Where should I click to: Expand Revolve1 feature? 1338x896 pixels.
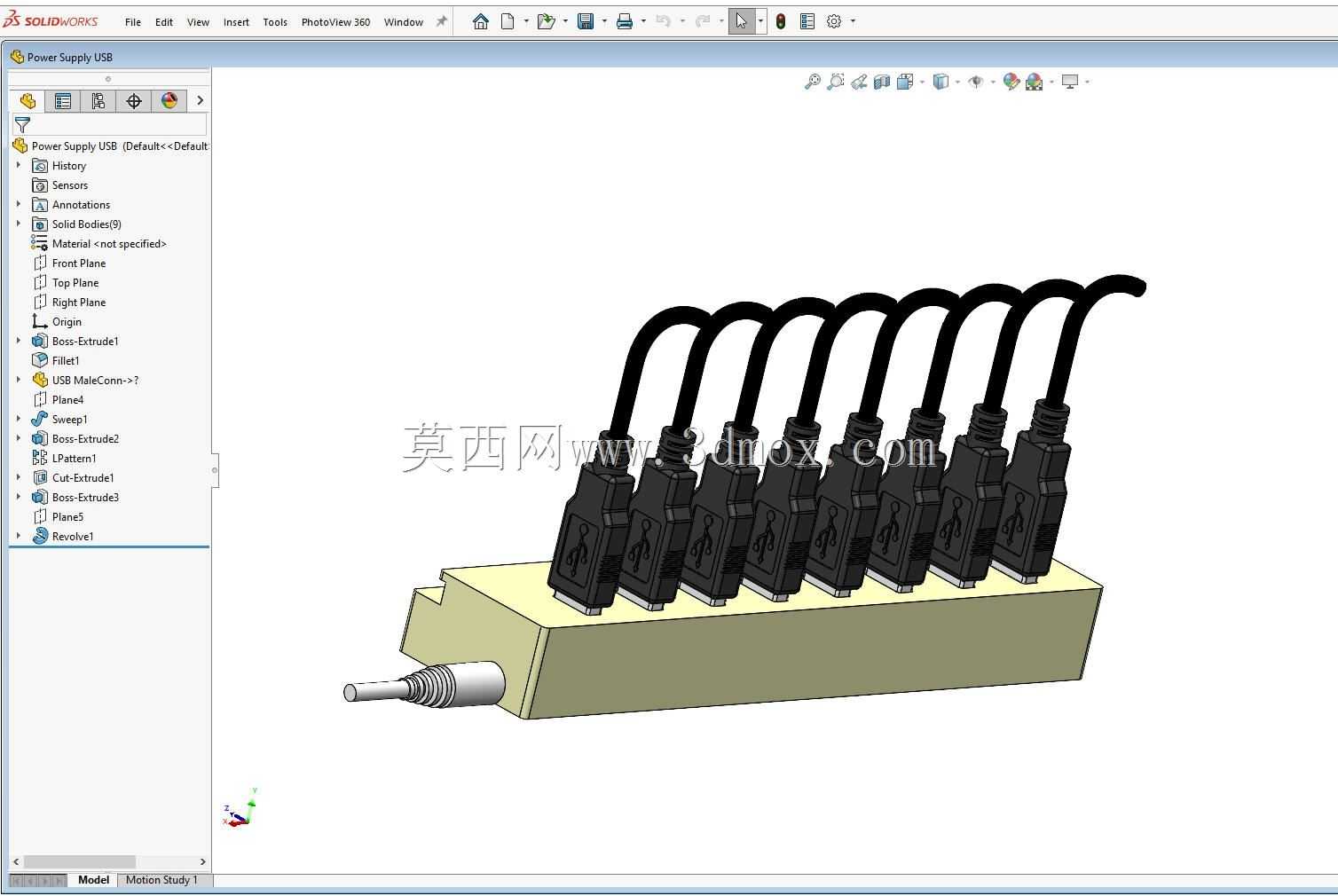19,536
